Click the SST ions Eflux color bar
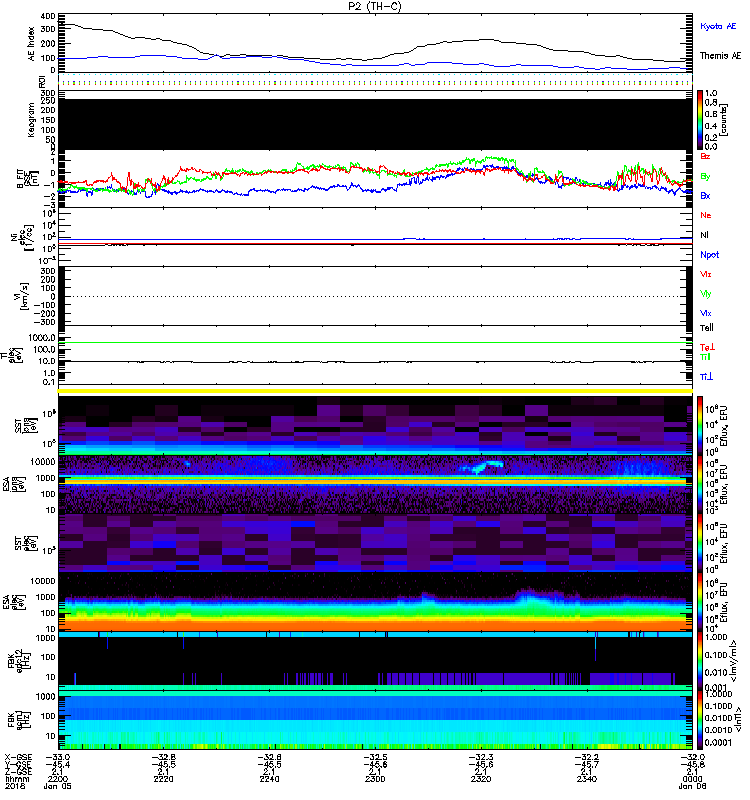 [x=700, y=425]
